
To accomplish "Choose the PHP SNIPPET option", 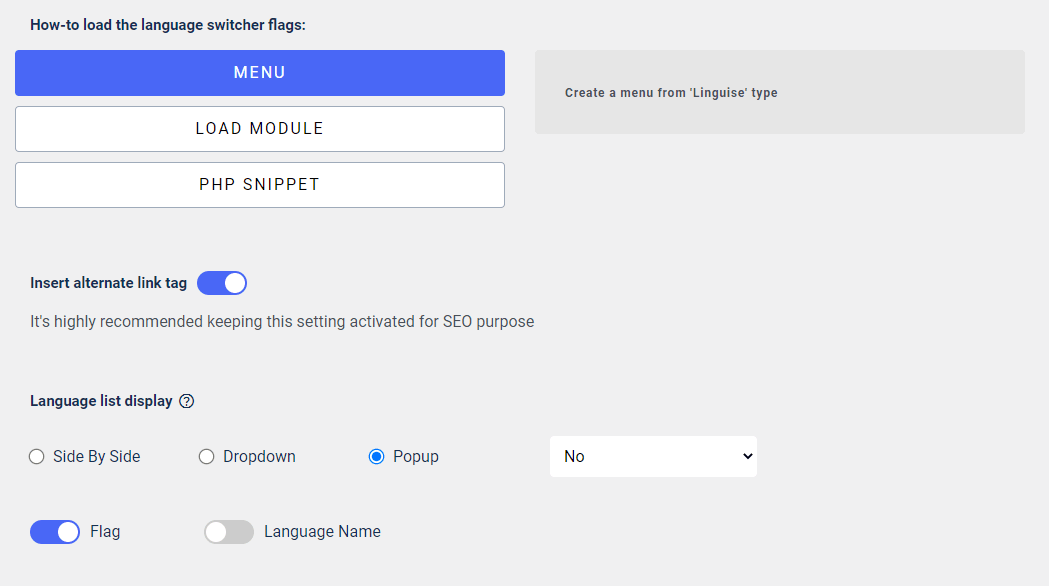I will tap(260, 185).
